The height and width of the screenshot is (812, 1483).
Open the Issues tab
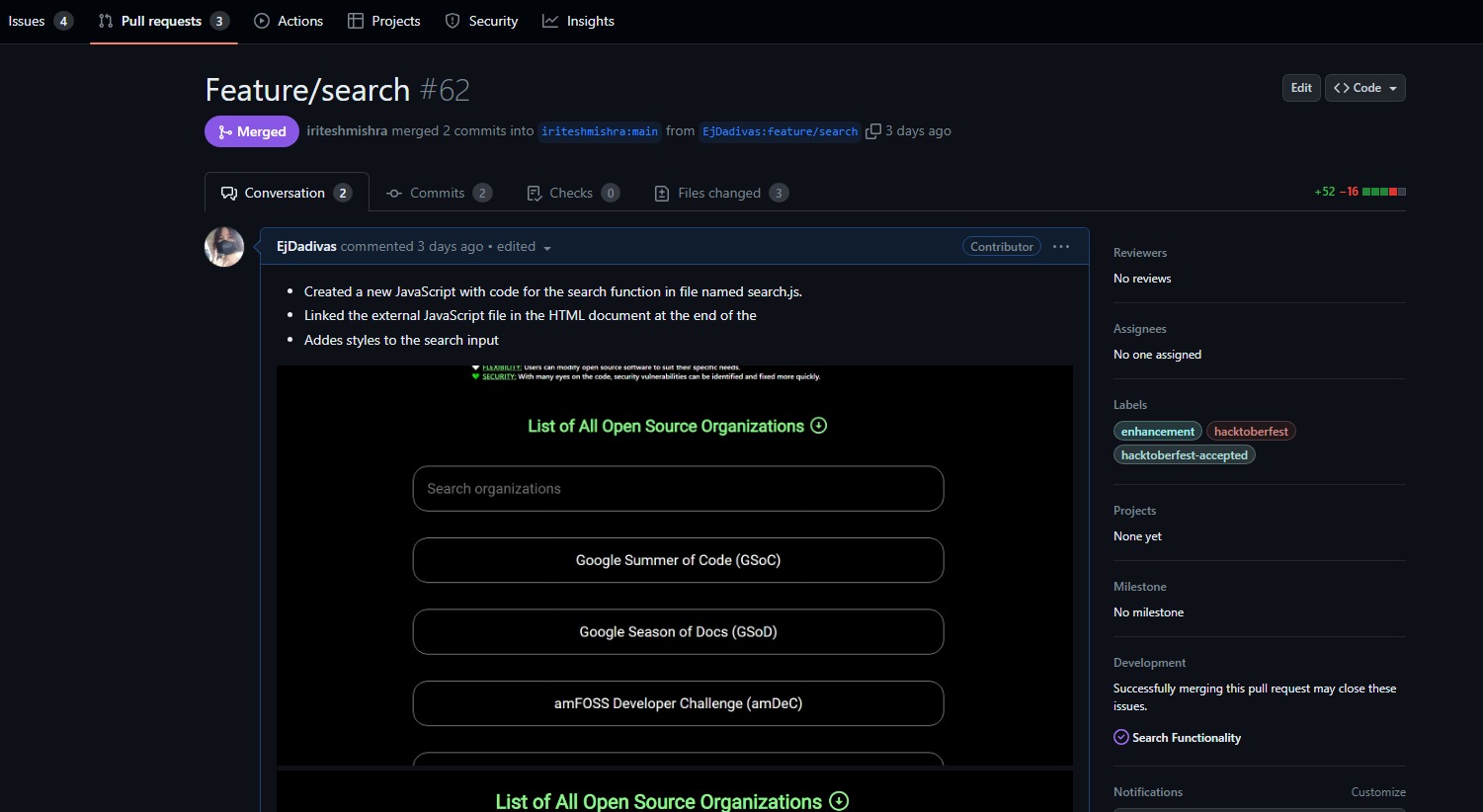tap(41, 21)
